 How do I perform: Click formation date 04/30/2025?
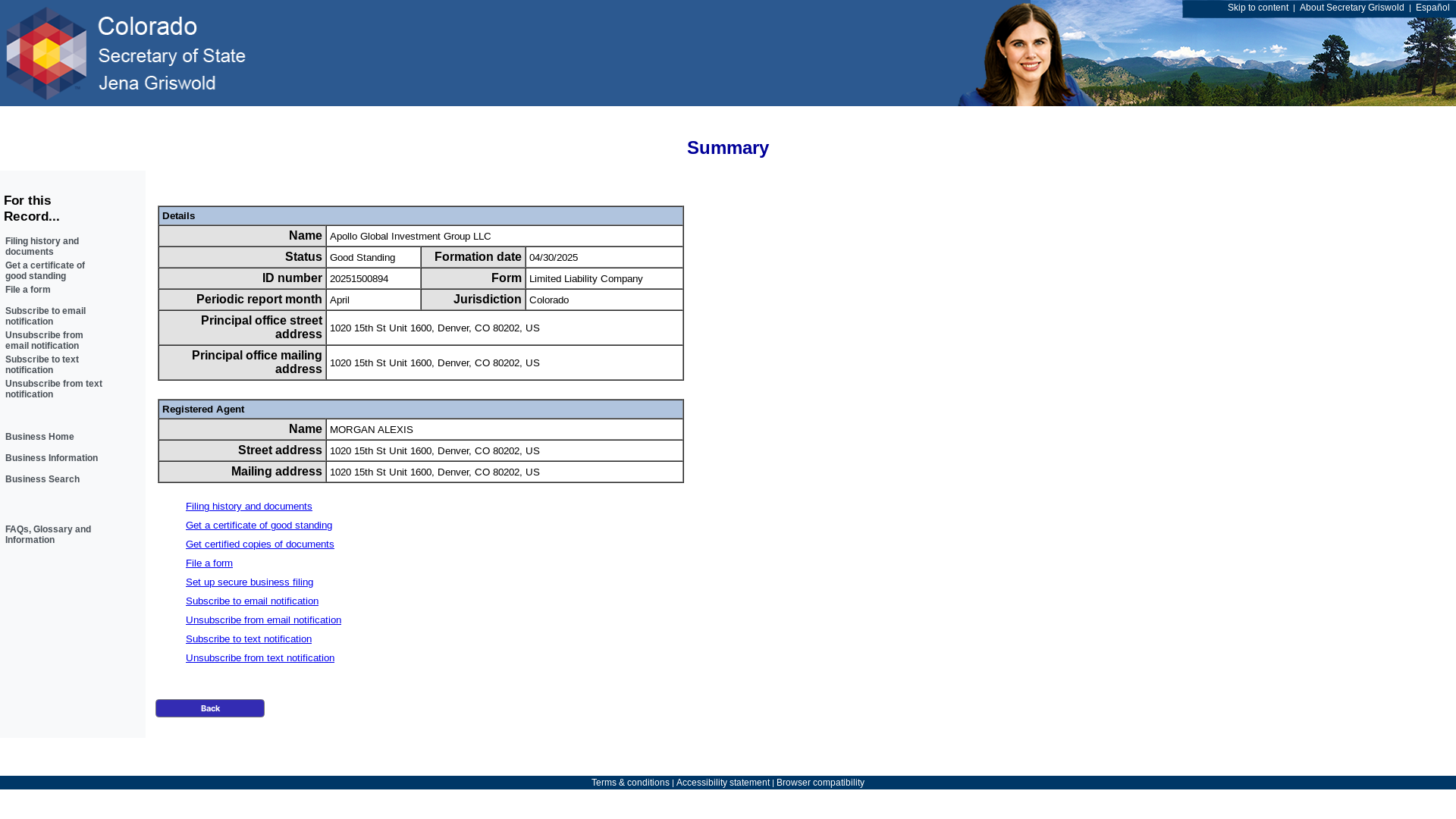pos(554,258)
